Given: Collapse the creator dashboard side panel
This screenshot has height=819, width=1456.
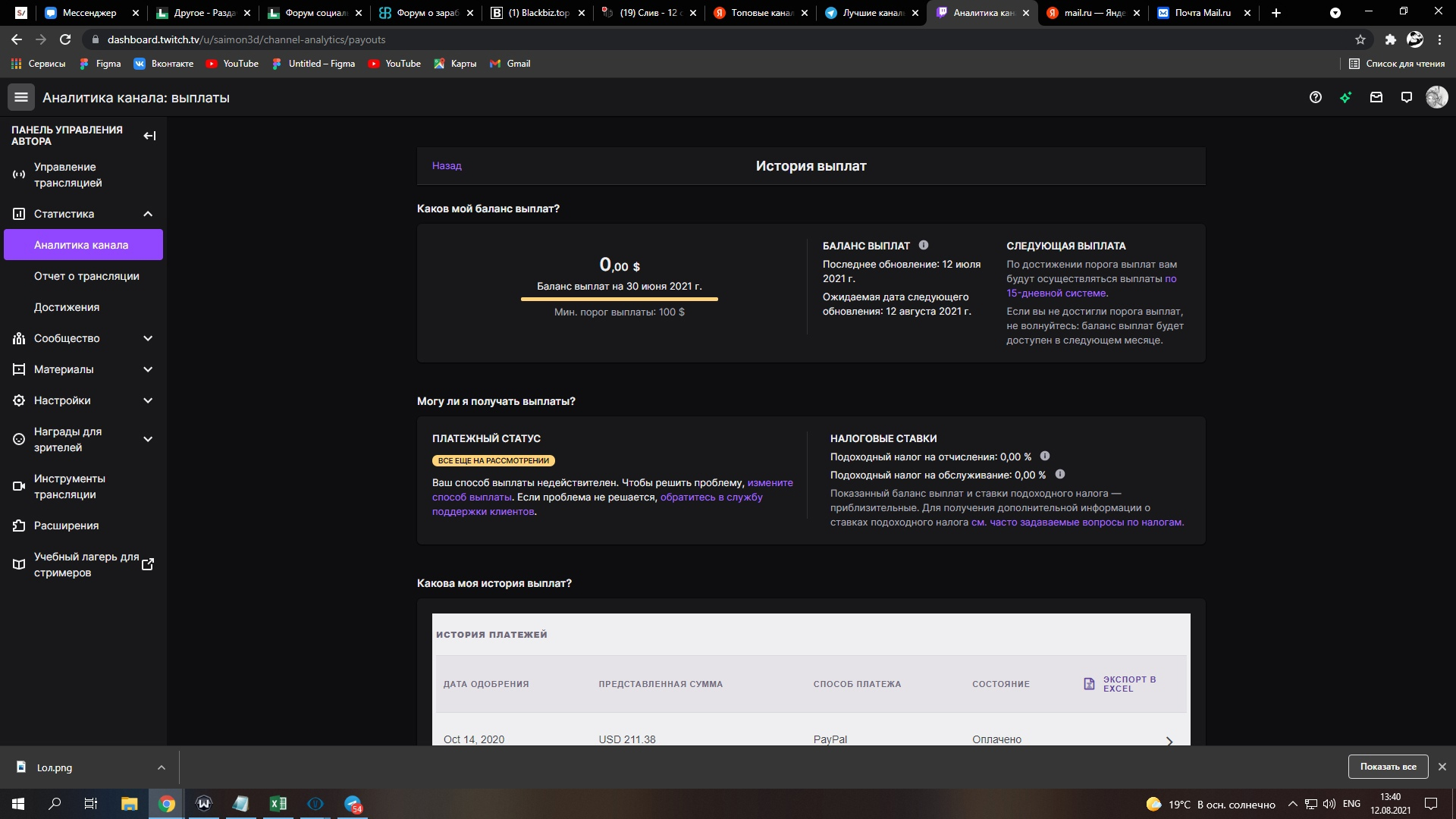Looking at the screenshot, I should pyautogui.click(x=149, y=136).
